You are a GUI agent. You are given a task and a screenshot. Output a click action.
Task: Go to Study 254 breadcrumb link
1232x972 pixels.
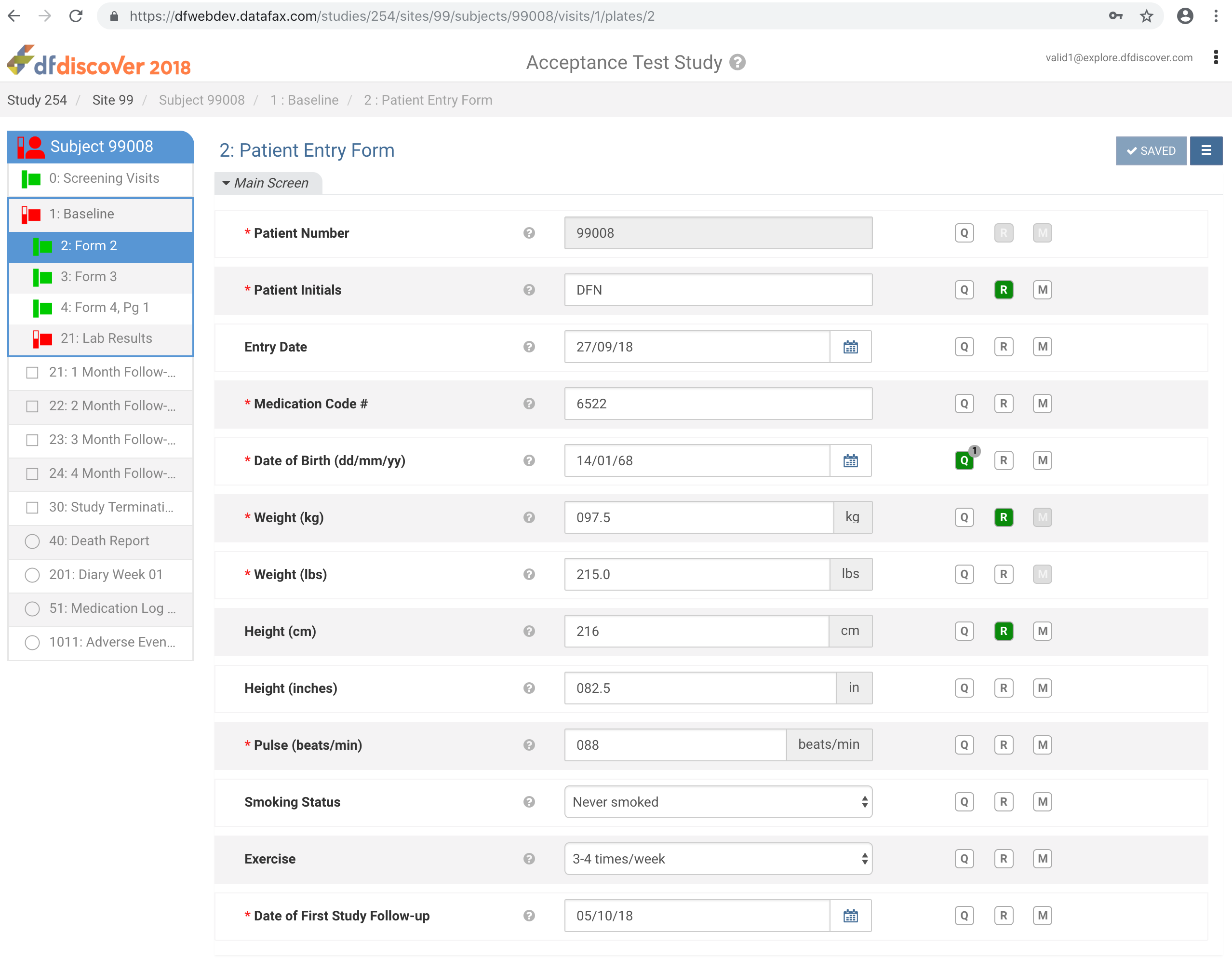pyautogui.click(x=37, y=100)
